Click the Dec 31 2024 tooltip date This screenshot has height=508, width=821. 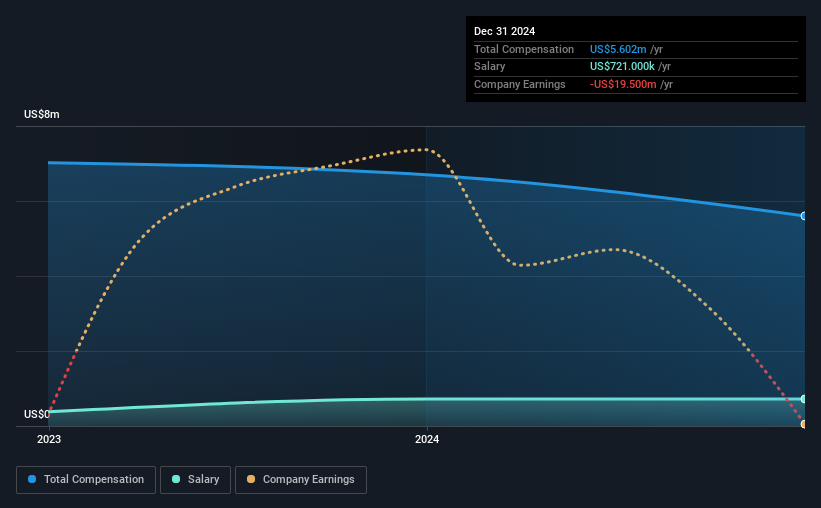pos(504,31)
